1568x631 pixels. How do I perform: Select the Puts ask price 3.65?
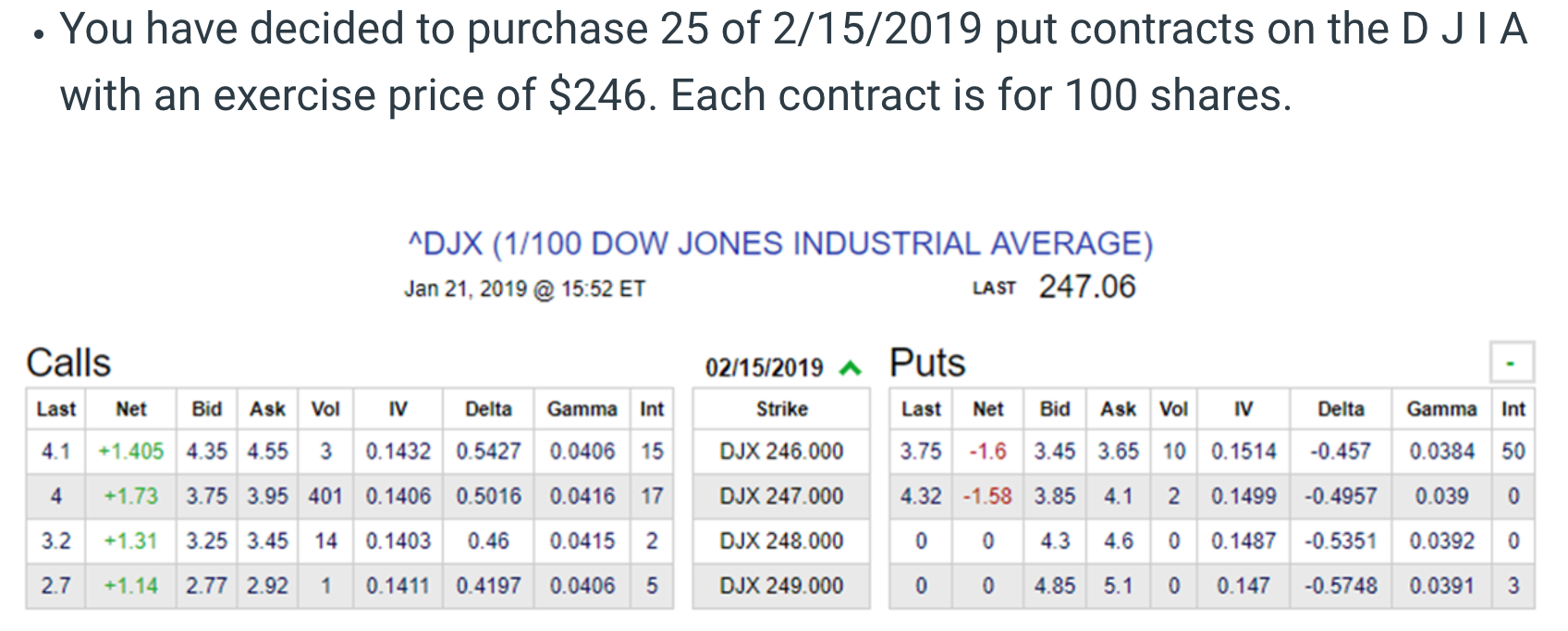click(1118, 452)
